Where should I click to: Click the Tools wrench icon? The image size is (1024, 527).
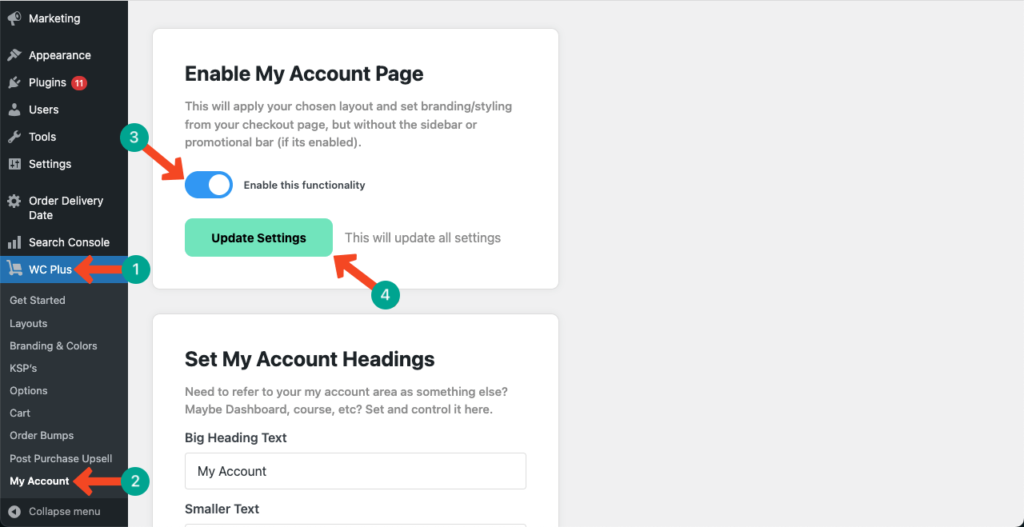(14, 137)
